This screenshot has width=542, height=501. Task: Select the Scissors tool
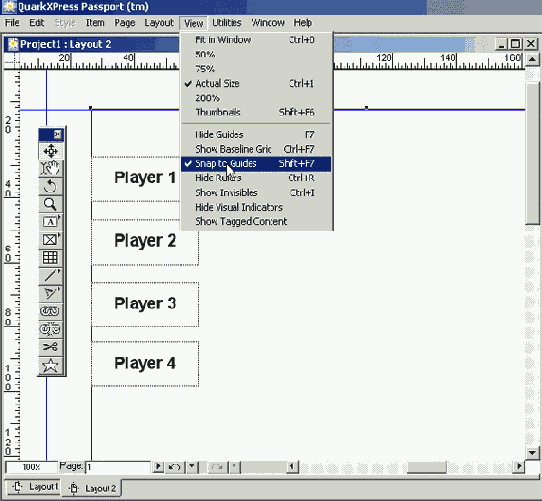tap(50, 347)
